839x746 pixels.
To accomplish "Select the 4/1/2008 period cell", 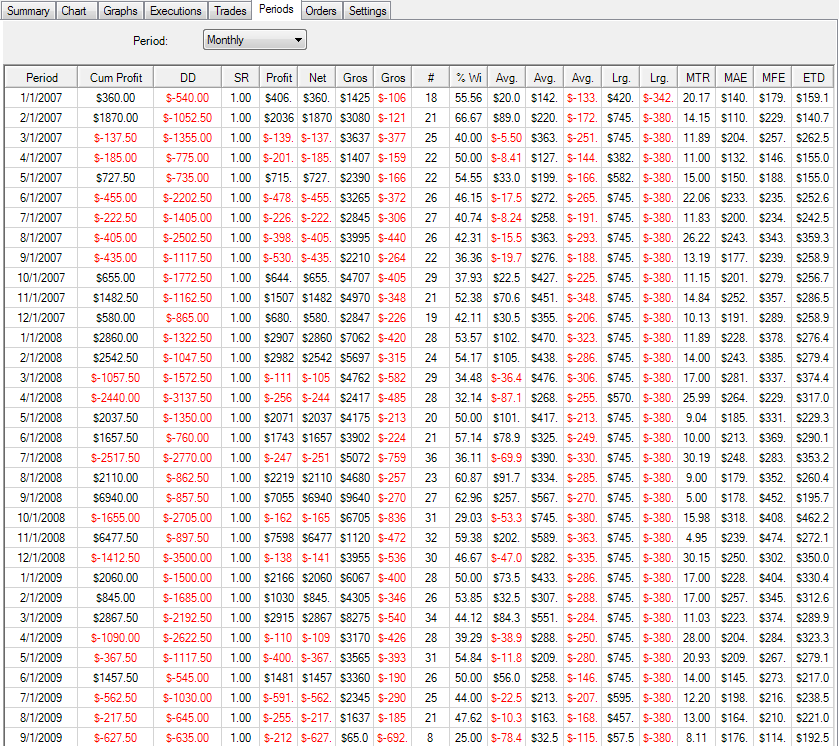I will coord(41,398).
